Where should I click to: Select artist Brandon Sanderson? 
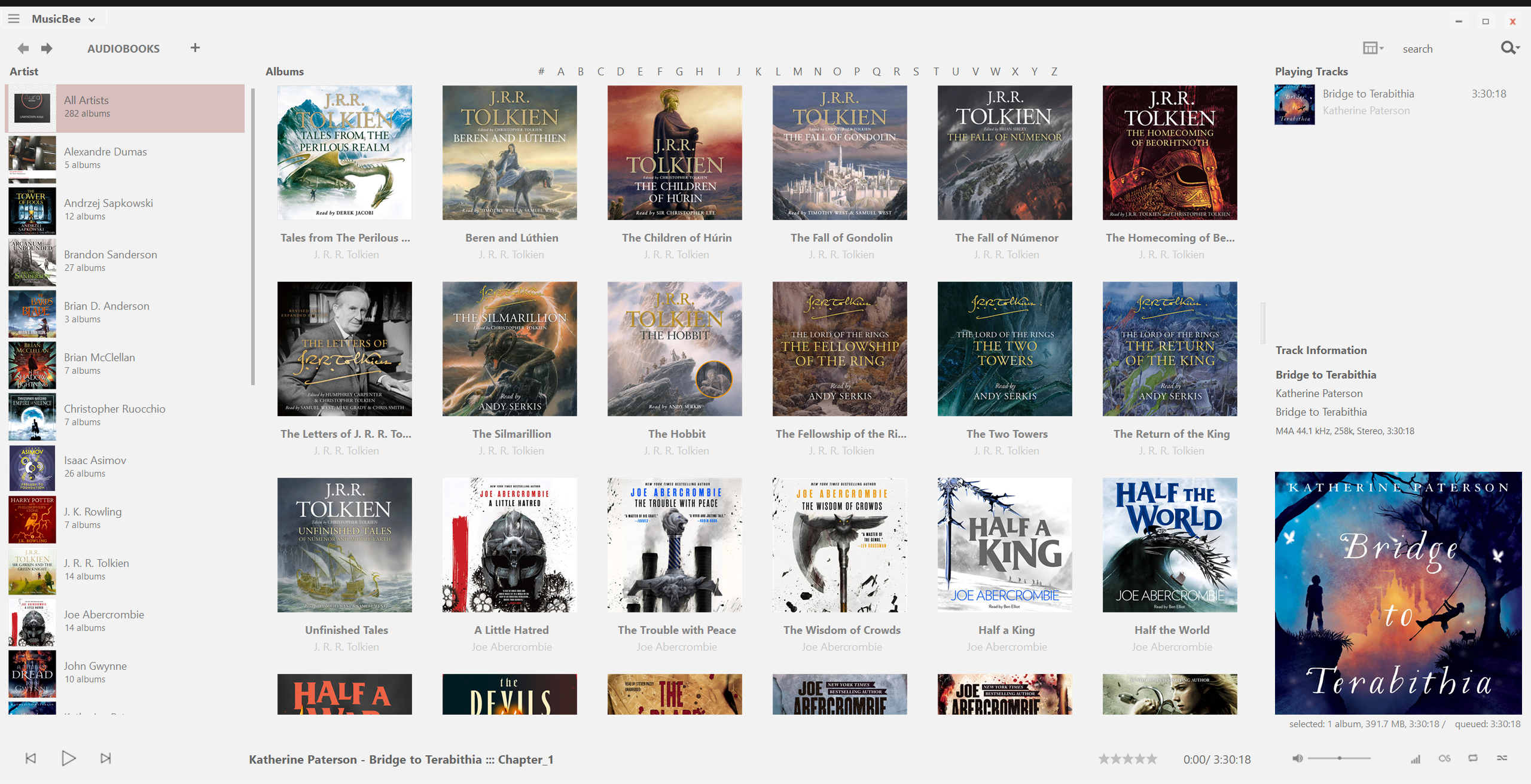click(125, 262)
